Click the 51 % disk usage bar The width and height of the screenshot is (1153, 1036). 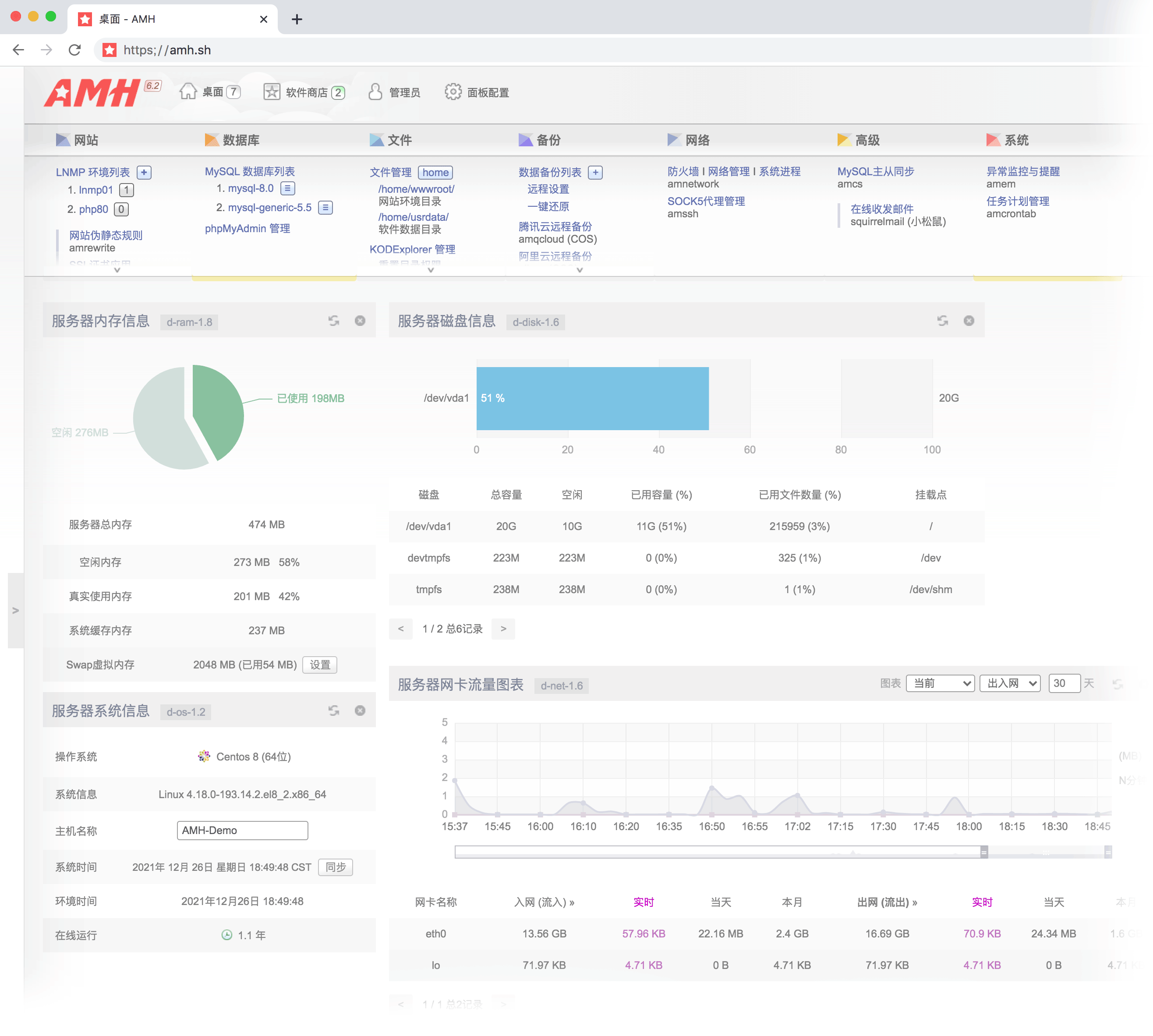pos(592,399)
